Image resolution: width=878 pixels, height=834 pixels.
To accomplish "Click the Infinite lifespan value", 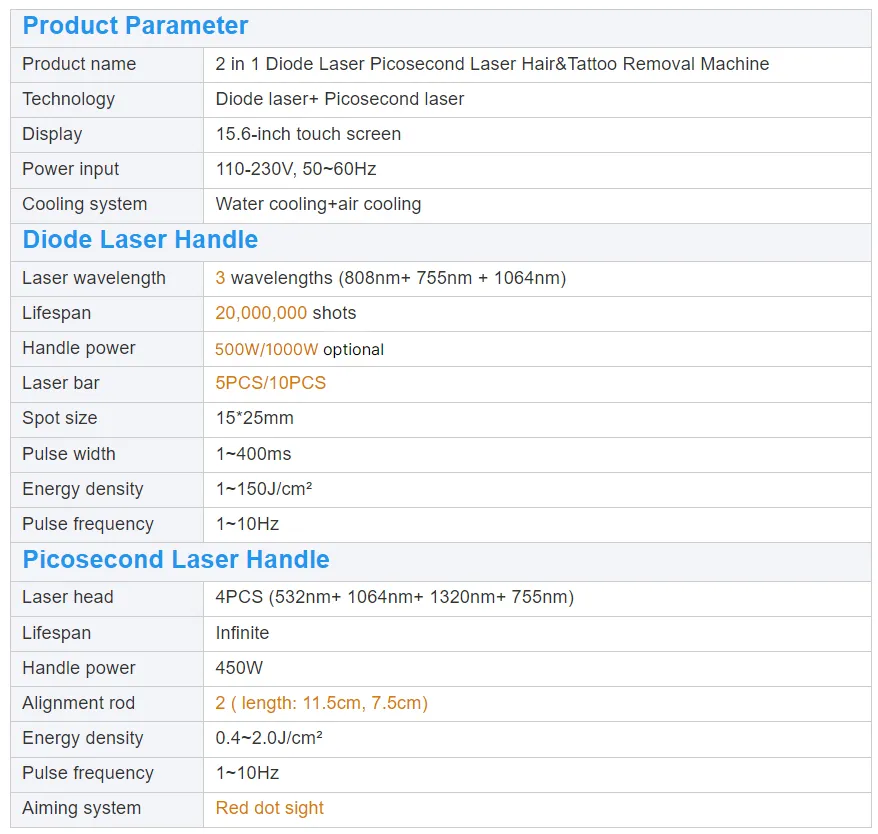I will pos(242,633).
